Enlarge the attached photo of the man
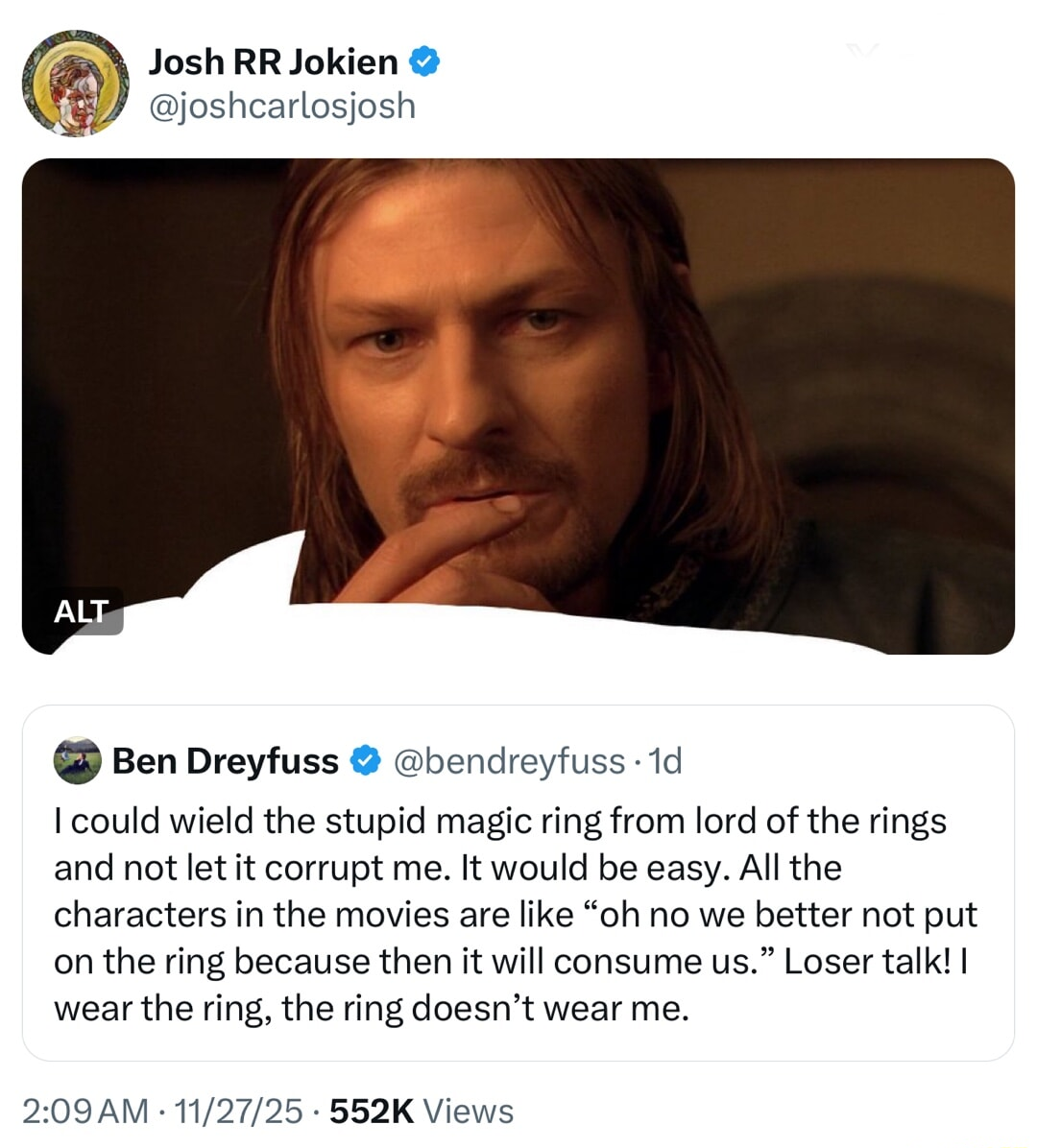This screenshot has height=1148, width=1037. (518, 384)
